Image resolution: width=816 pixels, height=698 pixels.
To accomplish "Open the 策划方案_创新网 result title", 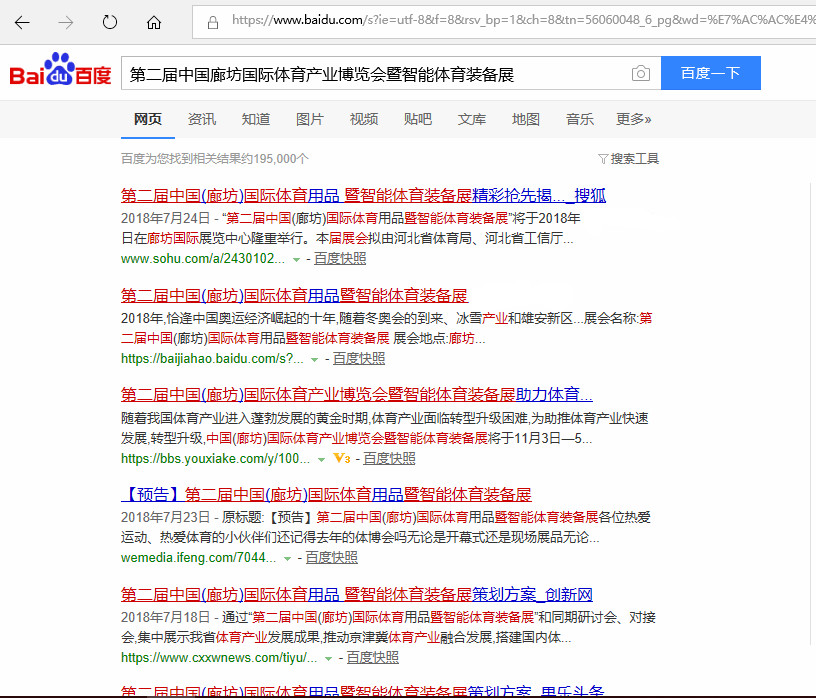I will [357, 594].
